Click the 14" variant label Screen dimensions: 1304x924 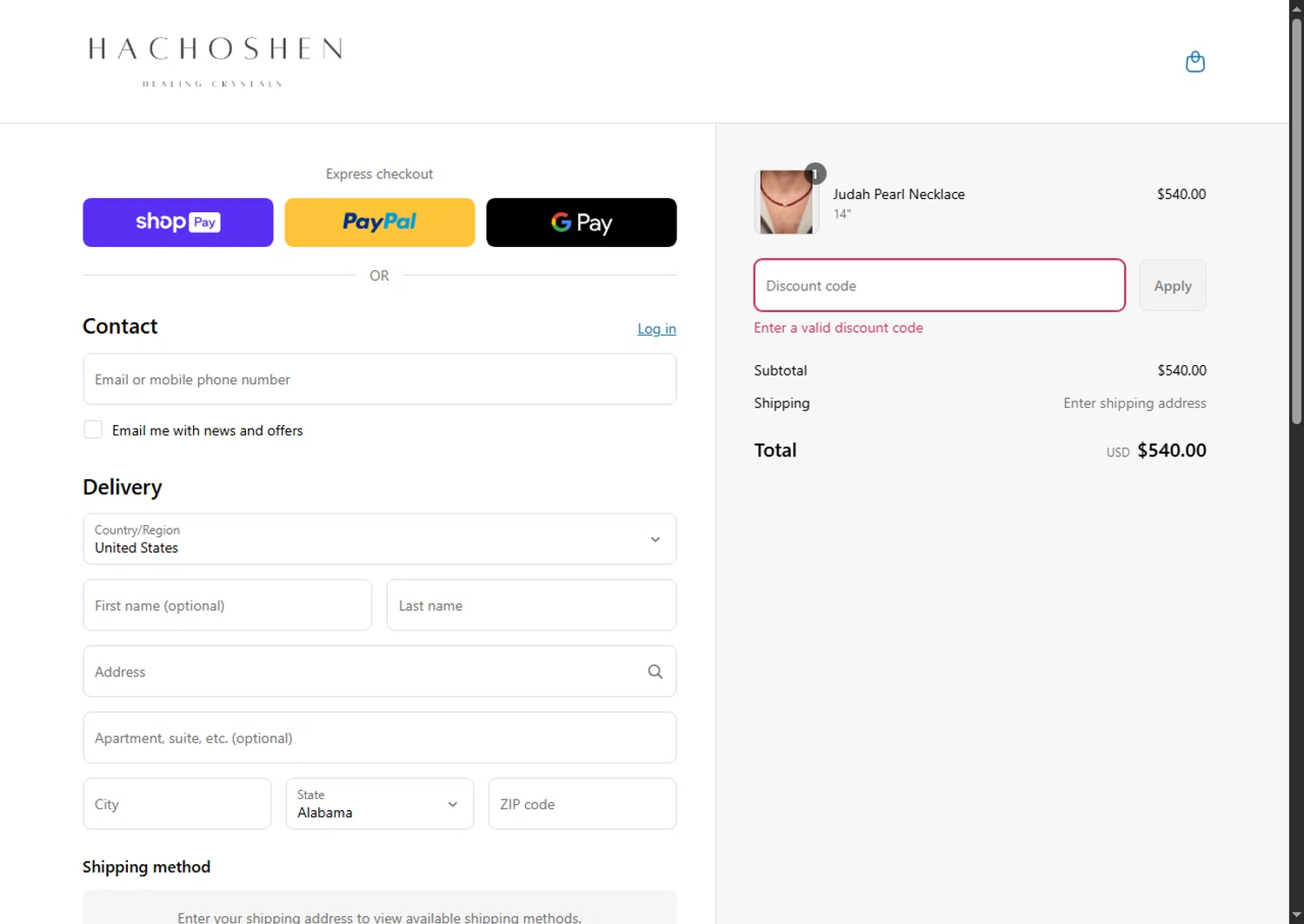pos(842,214)
